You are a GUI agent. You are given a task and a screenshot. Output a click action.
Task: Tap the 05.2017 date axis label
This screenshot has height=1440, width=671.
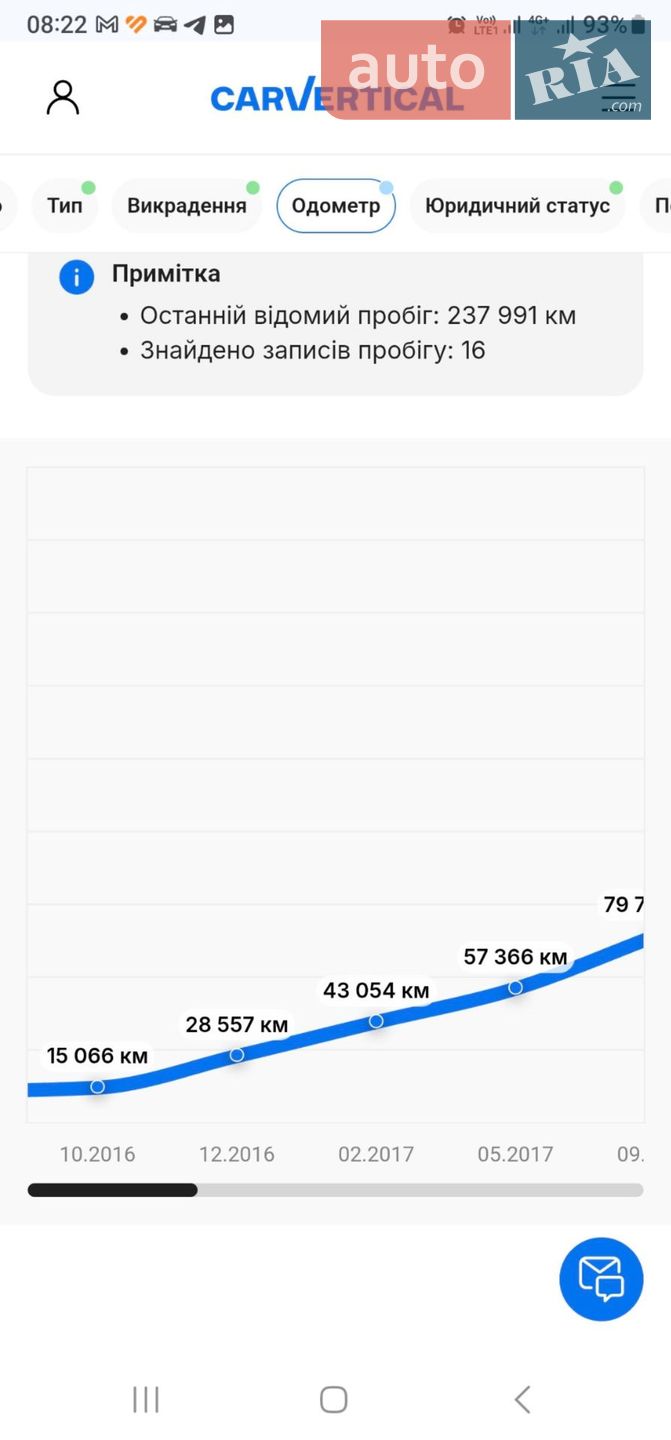[516, 1154]
